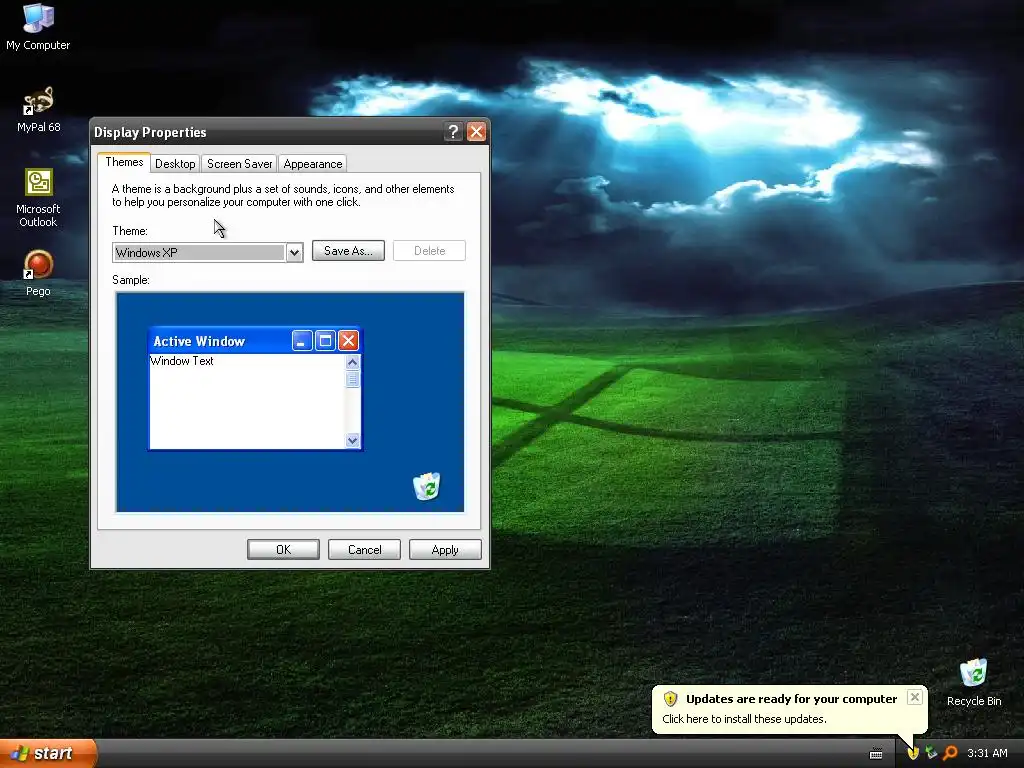Select the MyPal 68 browser shortcut

point(38,109)
